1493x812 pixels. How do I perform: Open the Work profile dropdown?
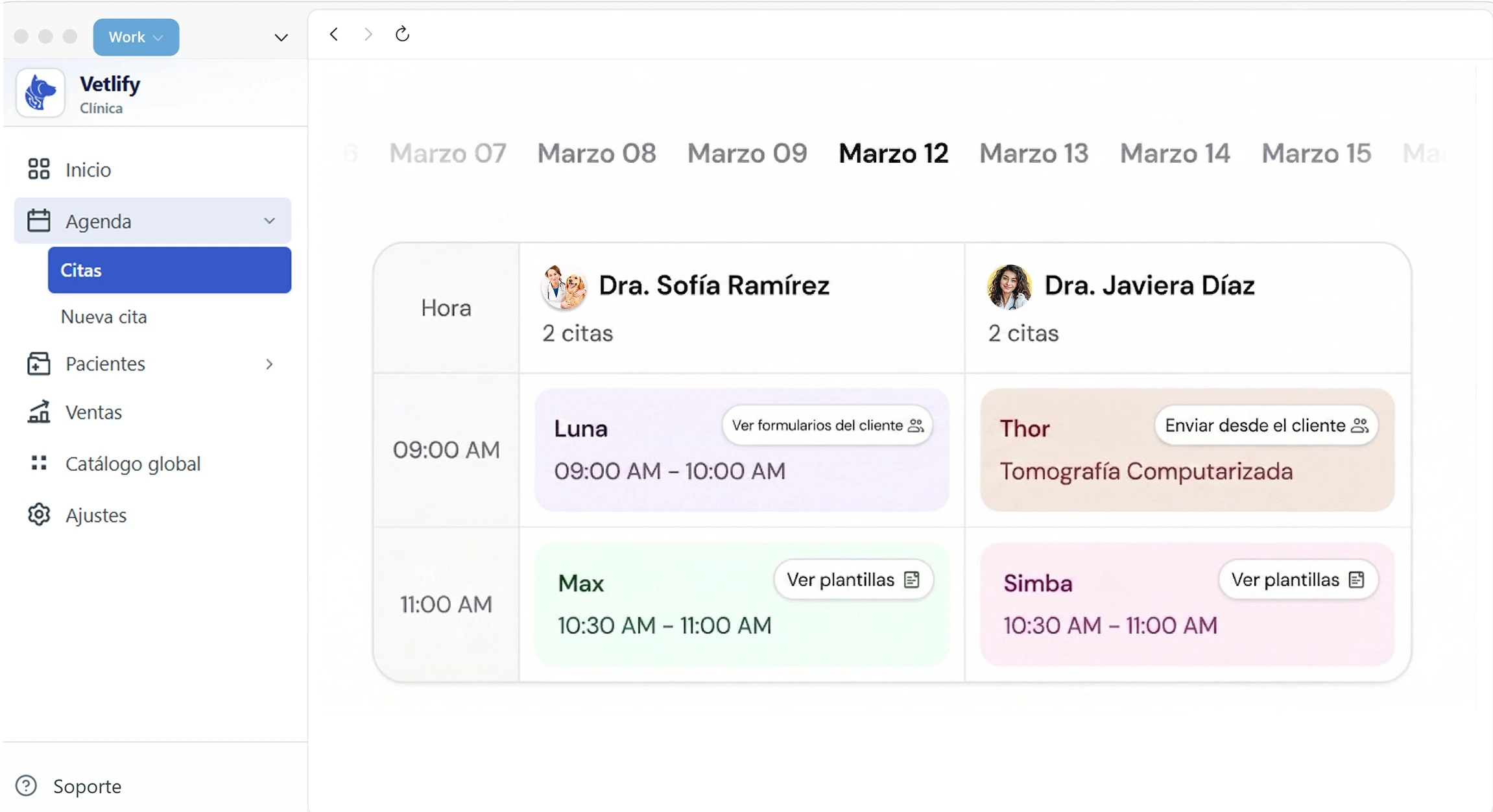136,37
